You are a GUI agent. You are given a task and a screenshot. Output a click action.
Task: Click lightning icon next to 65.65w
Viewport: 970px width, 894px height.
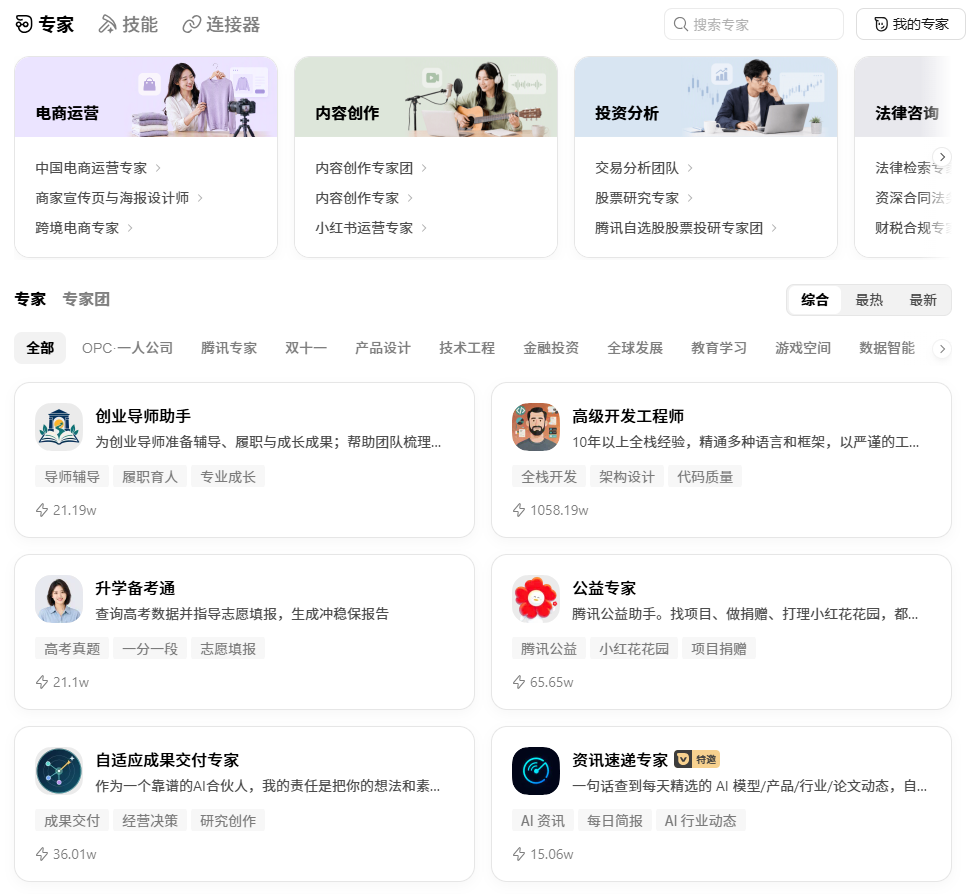point(519,682)
